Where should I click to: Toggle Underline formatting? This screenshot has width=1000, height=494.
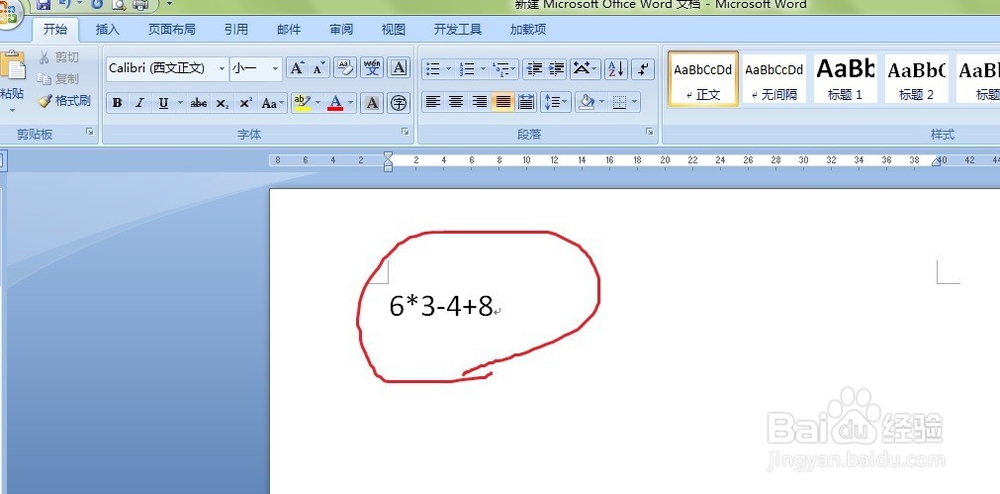coord(163,103)
